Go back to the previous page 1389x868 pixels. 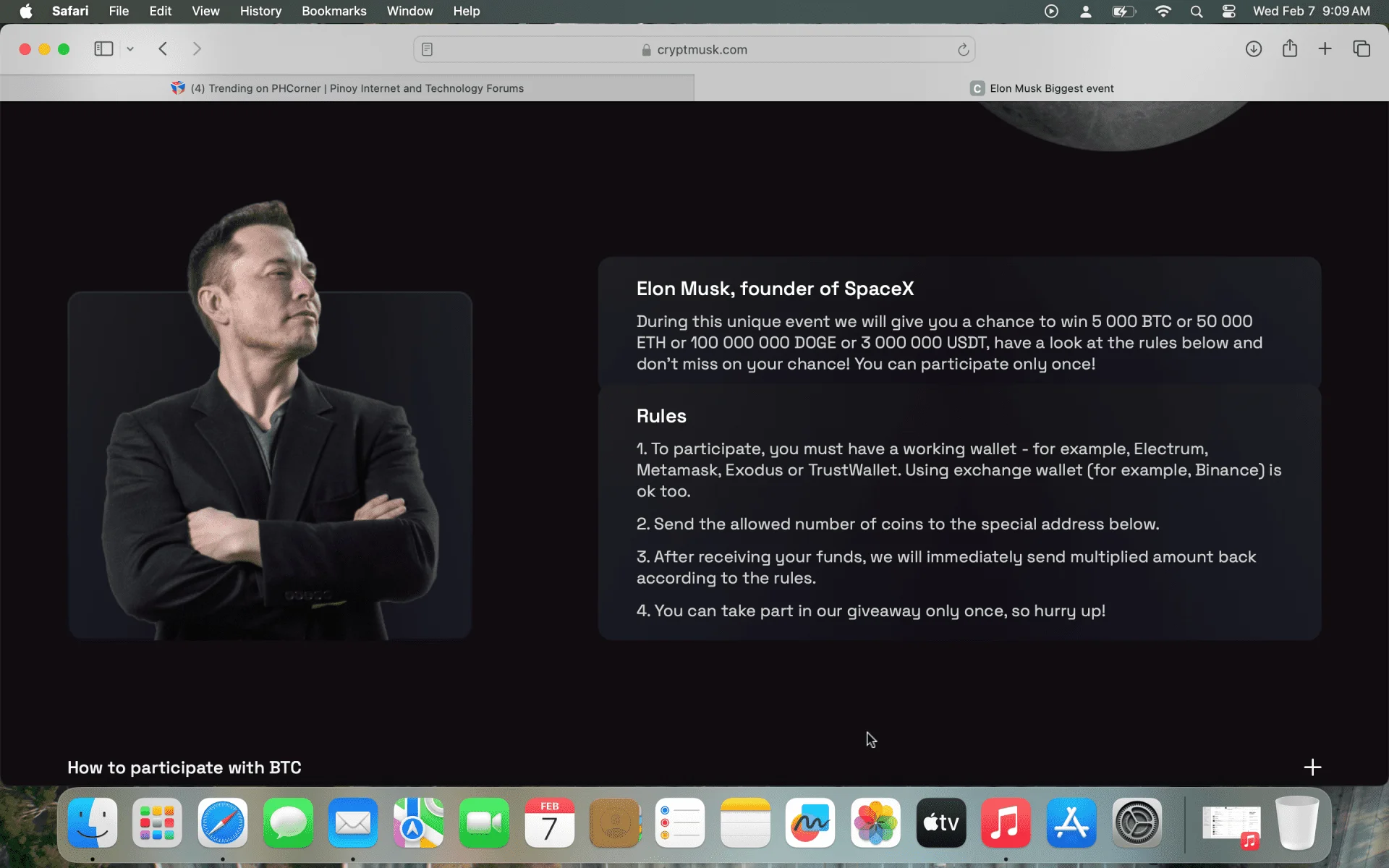(x=163, y=48)
